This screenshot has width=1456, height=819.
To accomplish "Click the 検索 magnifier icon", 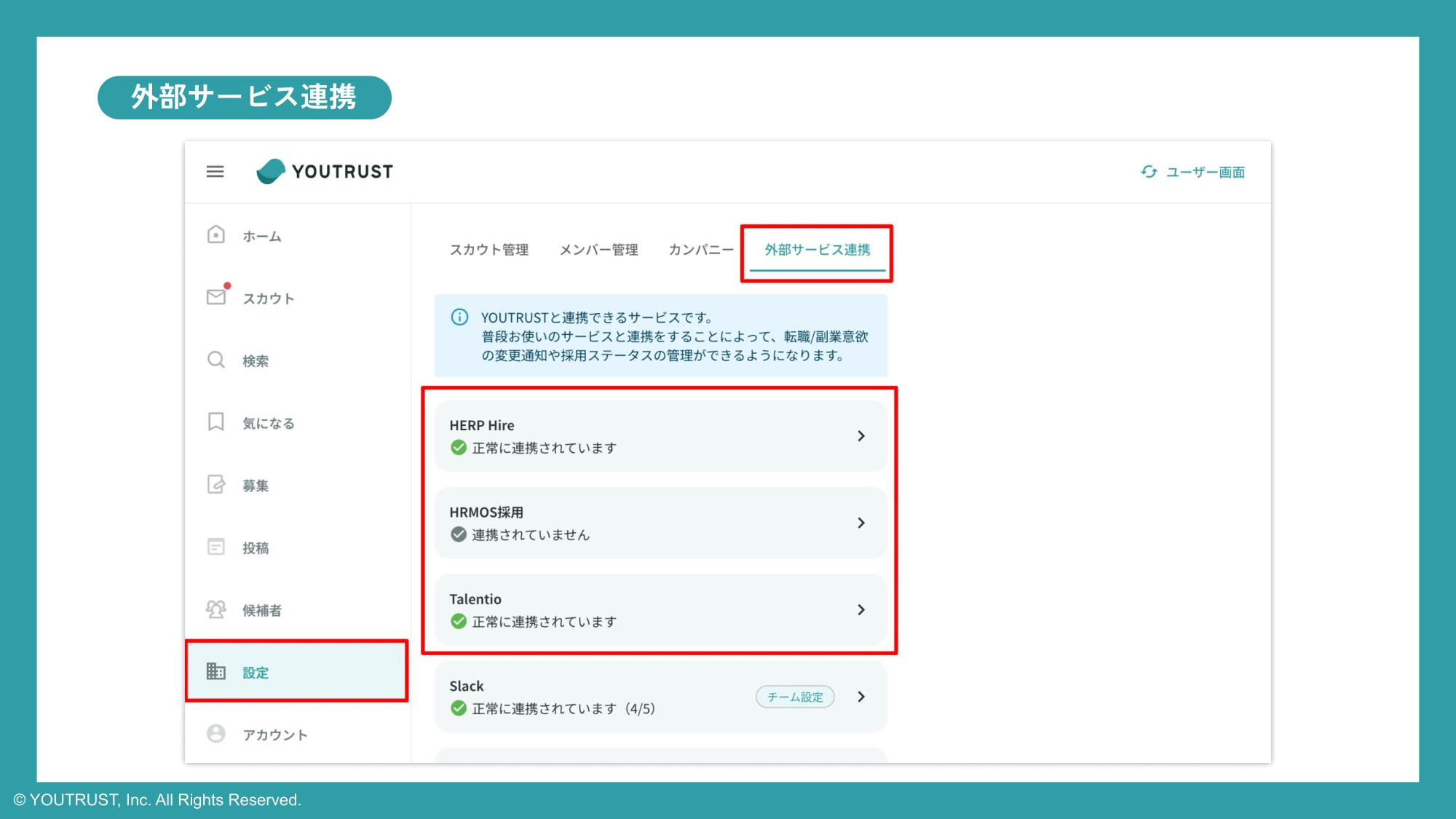I will tap(215, 360).
